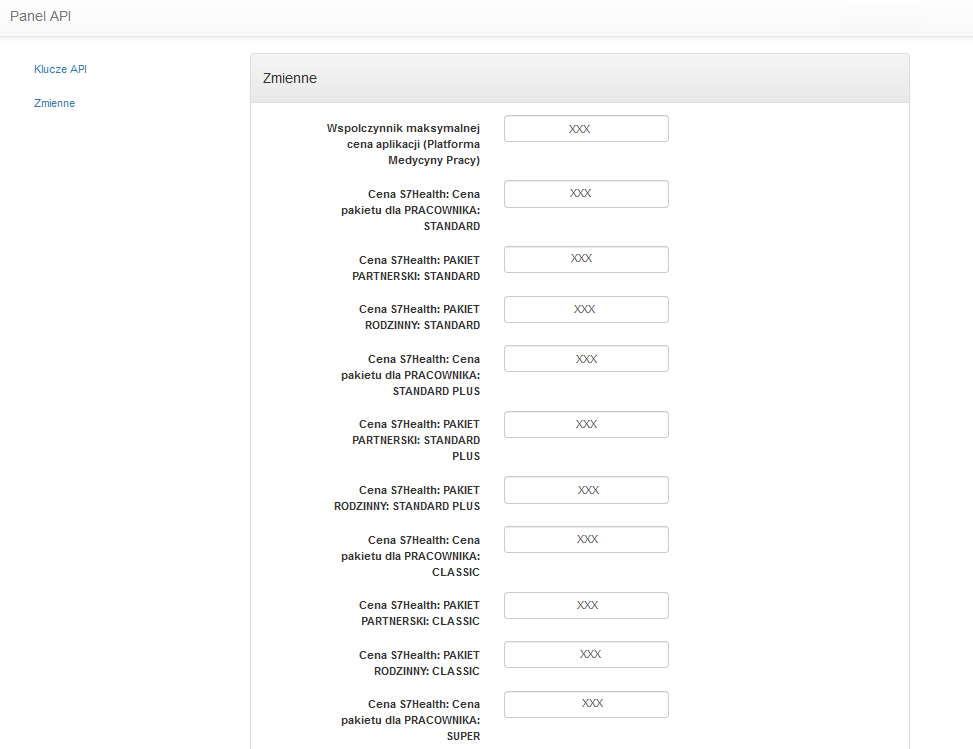Click the Panel API header title

click(39, 16)
